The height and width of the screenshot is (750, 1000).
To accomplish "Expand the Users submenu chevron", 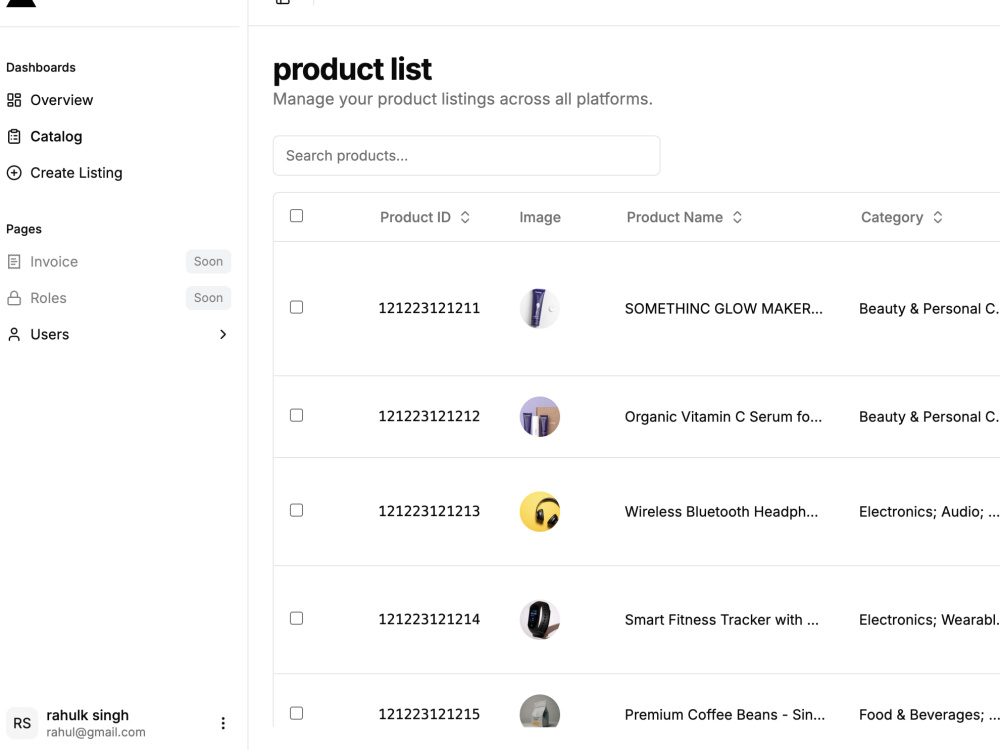I will [x=223, y=334].
